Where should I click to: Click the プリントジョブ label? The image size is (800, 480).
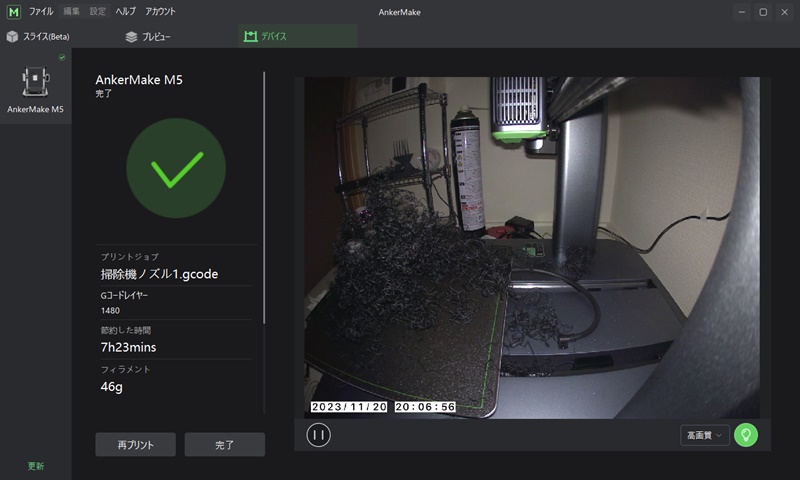[130, 257]
